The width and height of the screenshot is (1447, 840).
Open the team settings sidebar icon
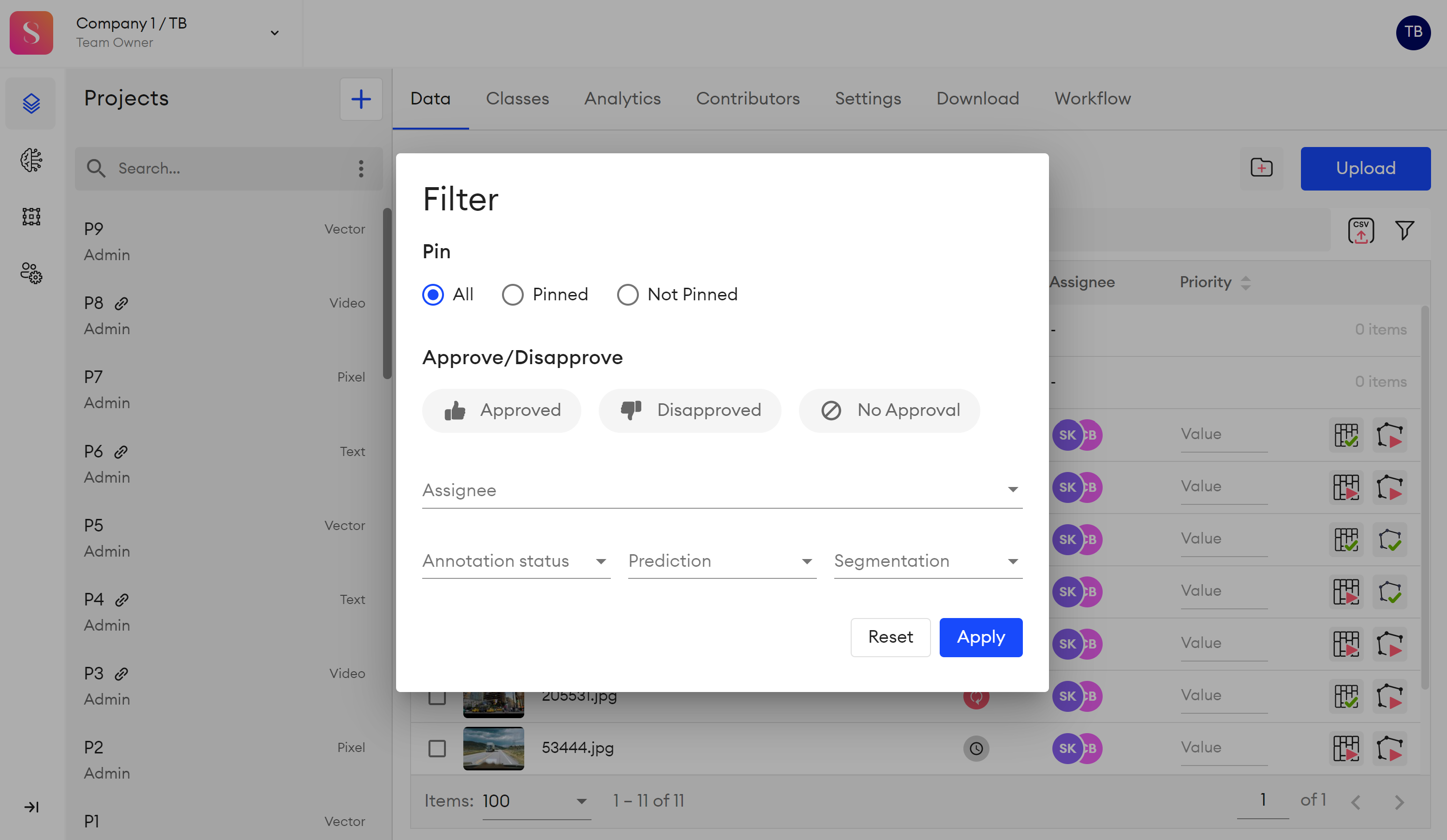click(x=31, y=273)
